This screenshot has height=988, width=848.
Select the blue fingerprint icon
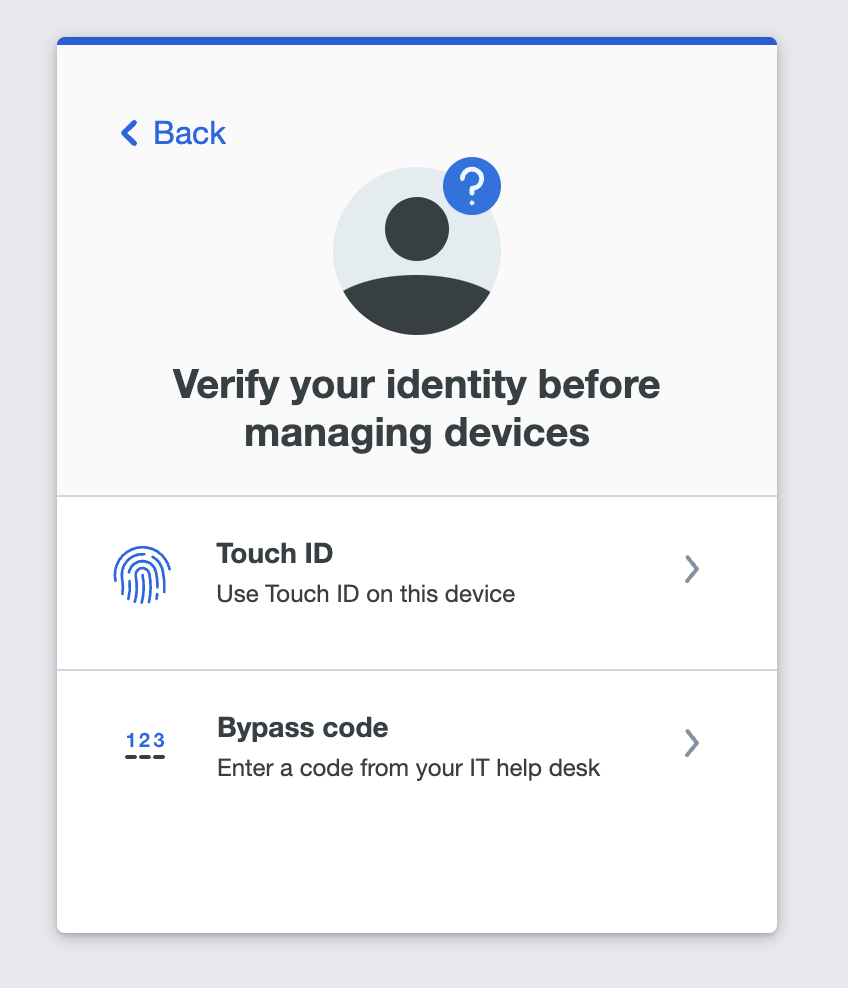point(142,575)
